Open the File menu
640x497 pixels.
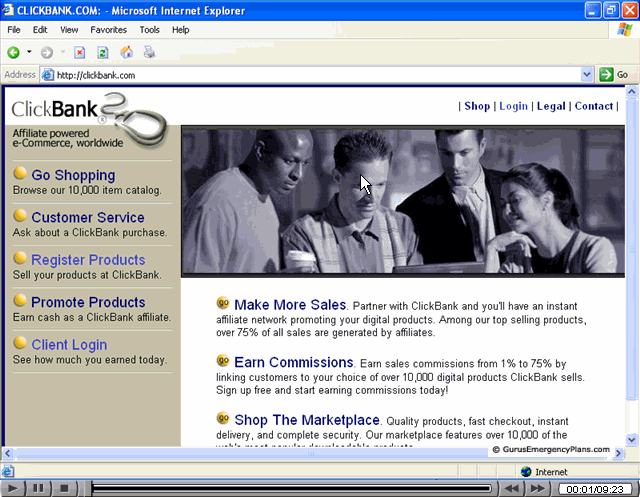tap(13, 30)
